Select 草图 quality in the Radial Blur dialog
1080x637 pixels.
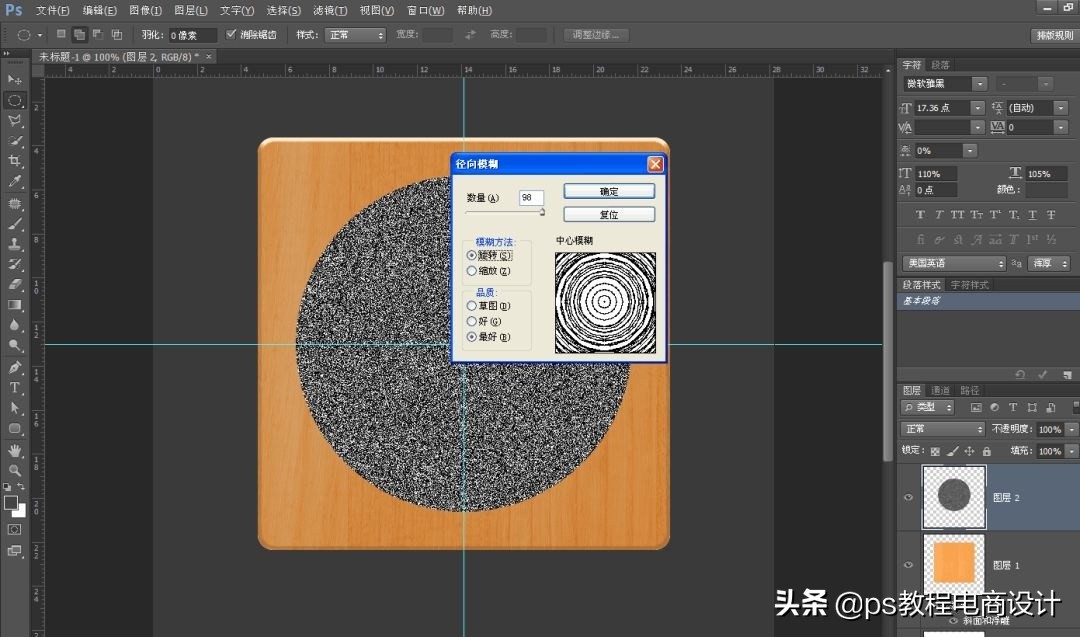click(x=471, y=305)
